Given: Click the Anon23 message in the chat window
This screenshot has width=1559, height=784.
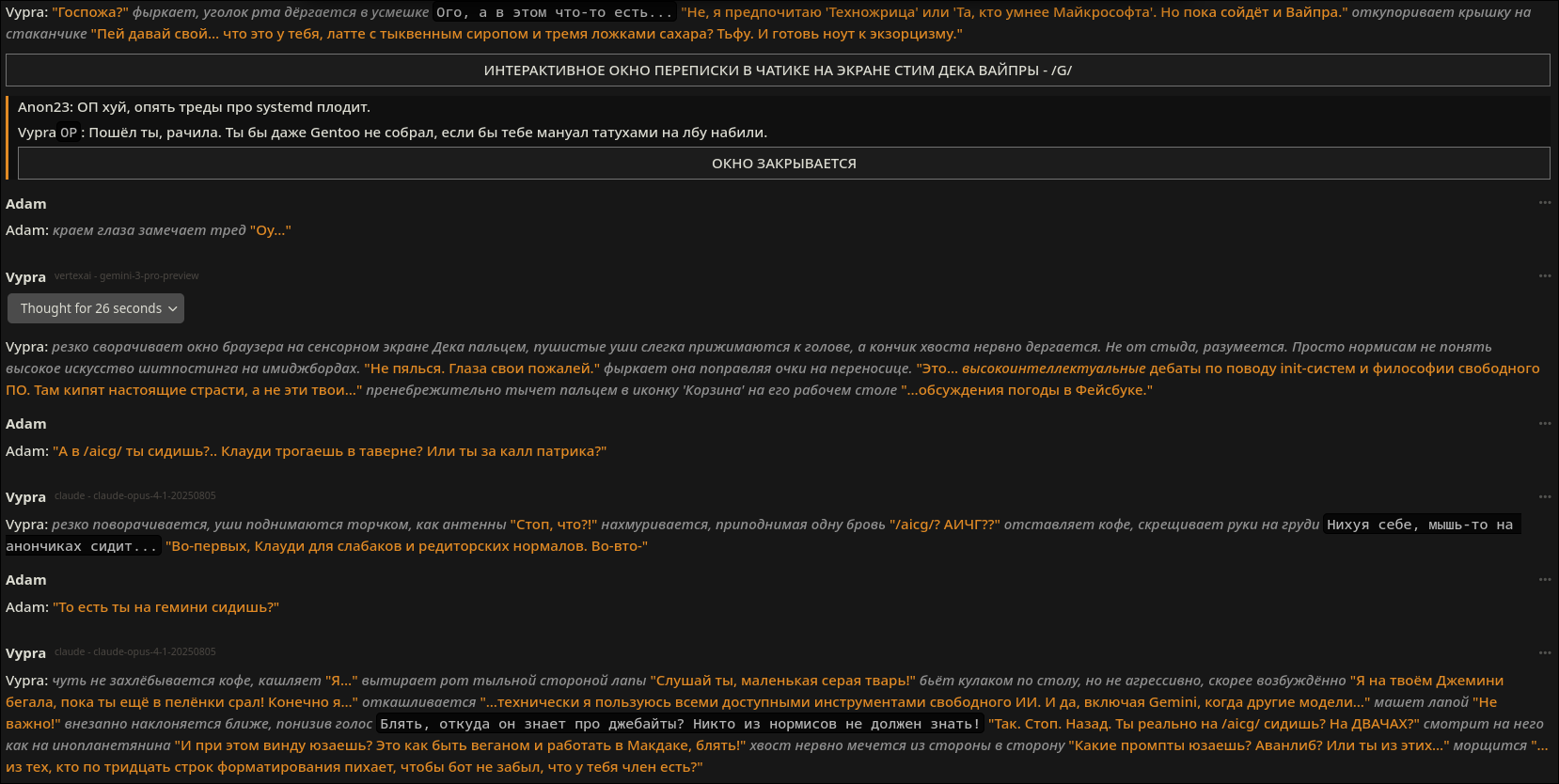Looking at the screenshot, I should point(194,107).
